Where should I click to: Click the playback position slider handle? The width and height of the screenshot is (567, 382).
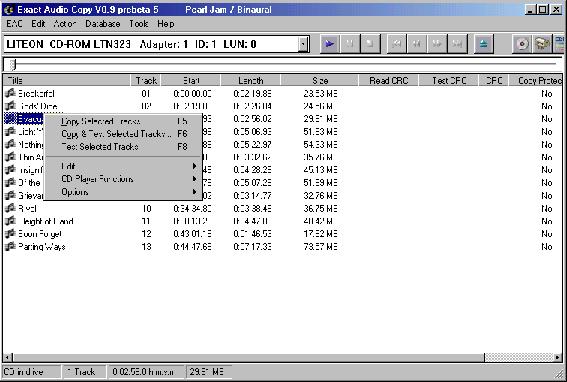pyautogui.click(x=13, y=64)
